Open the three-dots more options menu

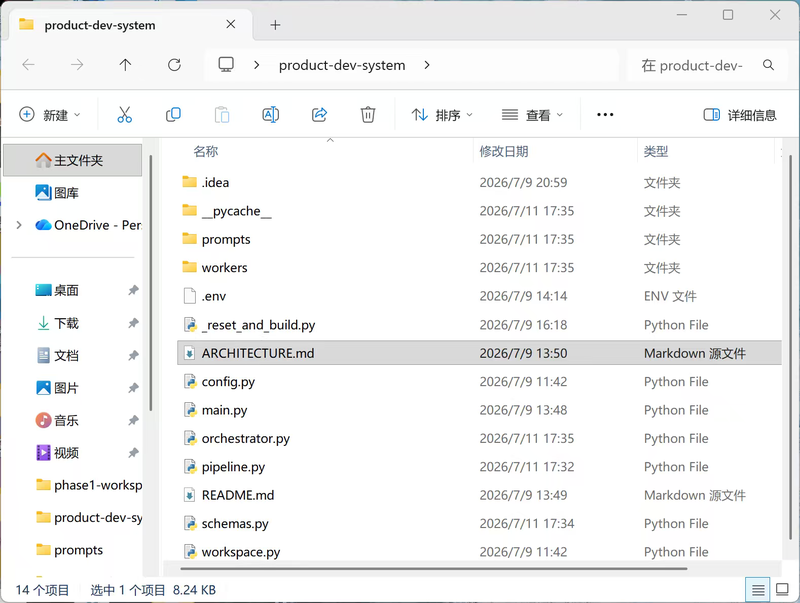pyautogui.click(x=605, y=115)
